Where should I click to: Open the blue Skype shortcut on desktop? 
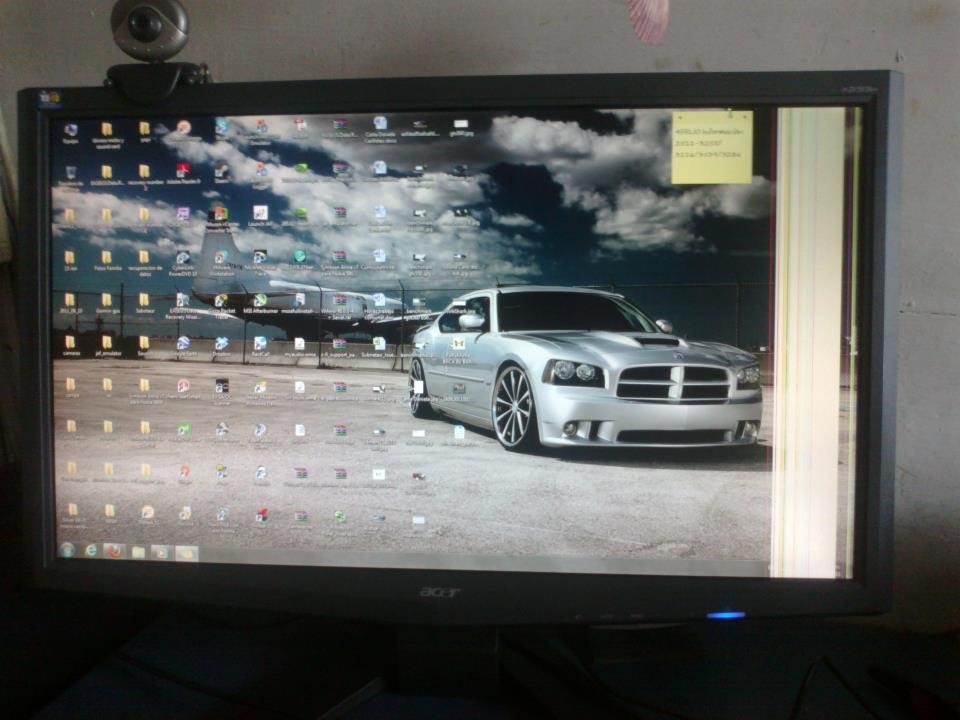222,130
